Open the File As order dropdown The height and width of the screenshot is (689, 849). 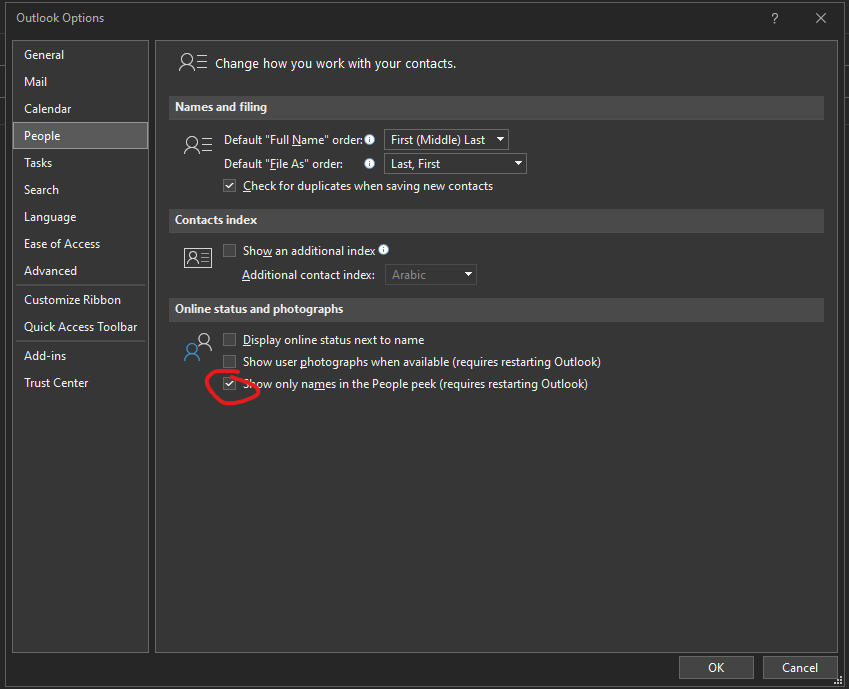[455, 164]
